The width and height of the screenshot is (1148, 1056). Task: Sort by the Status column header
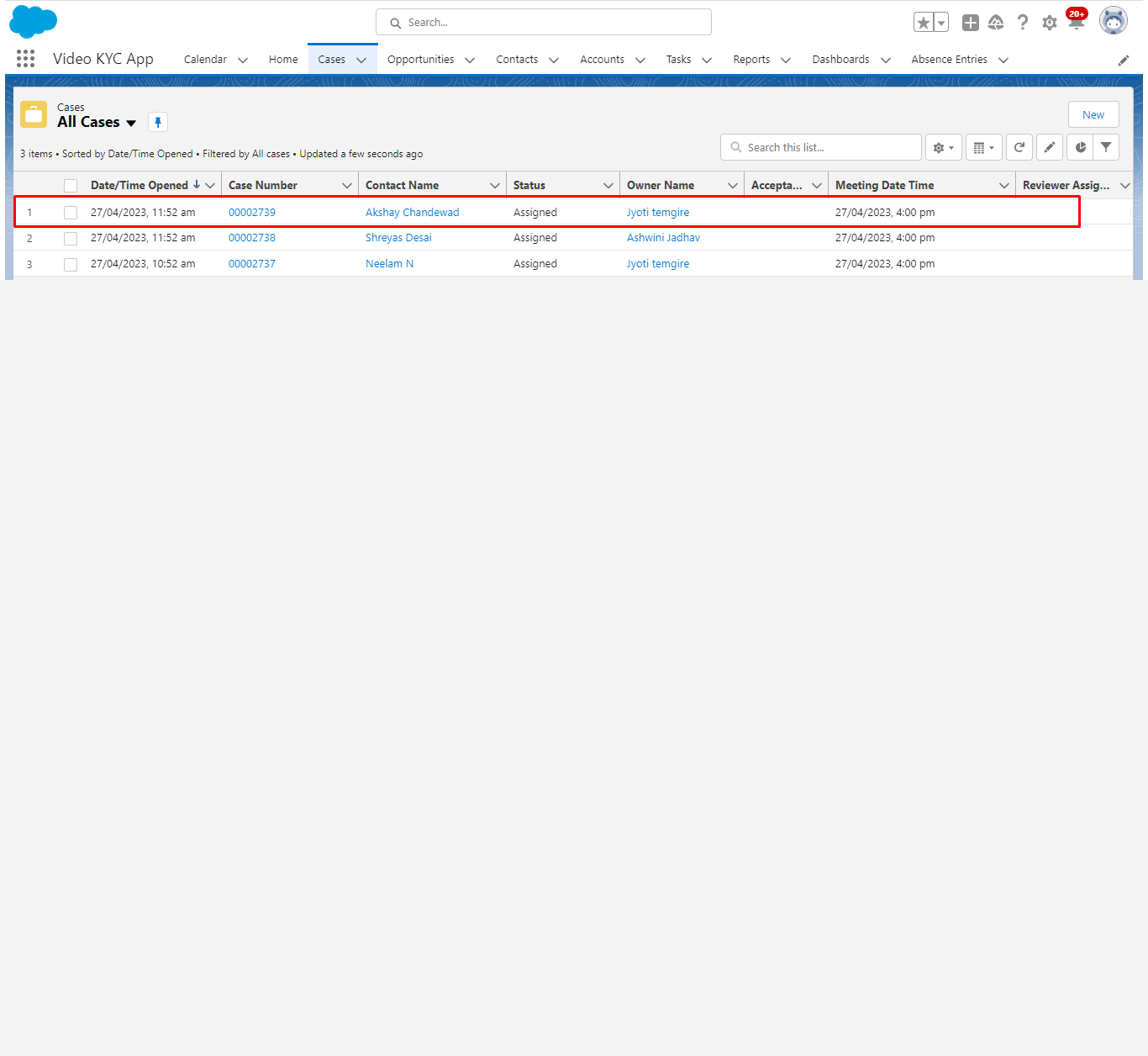[x=529, y=185]
